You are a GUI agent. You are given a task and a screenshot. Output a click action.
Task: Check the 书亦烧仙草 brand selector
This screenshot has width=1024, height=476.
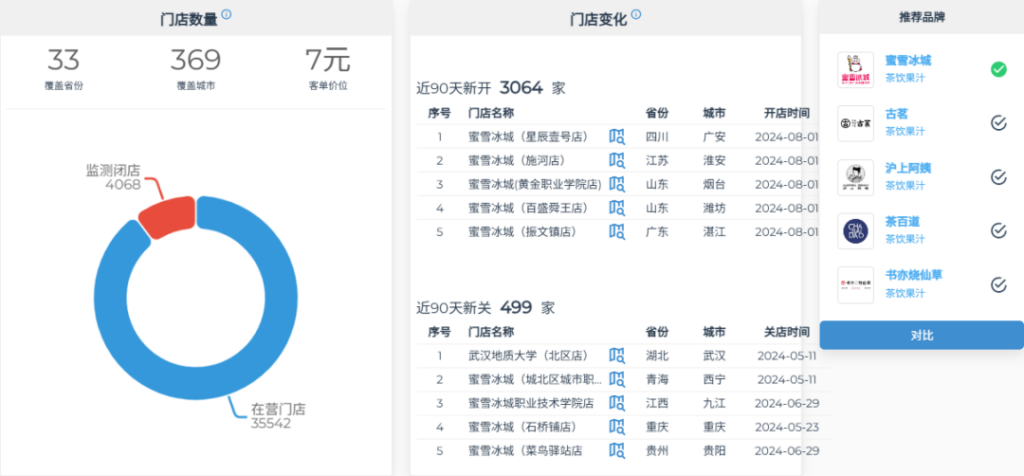(999, 284)
